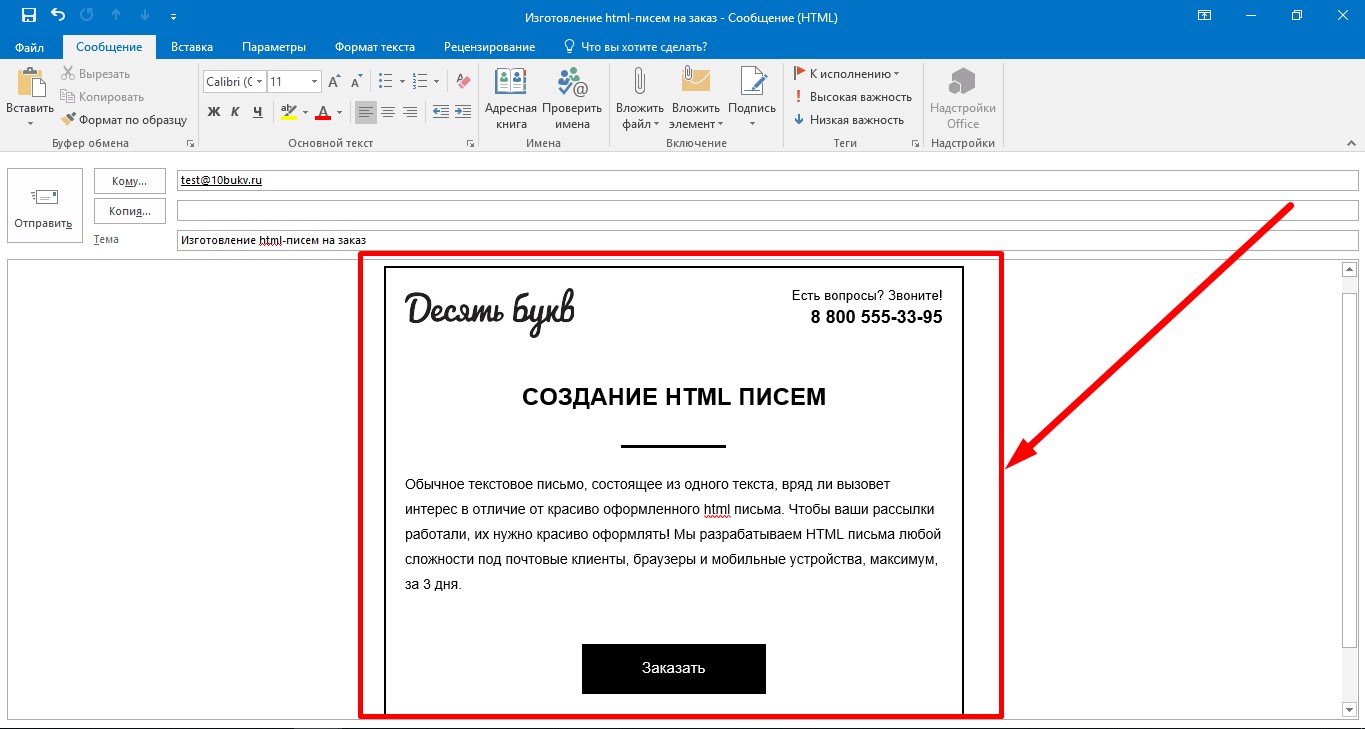Apply a numbered list
This screenshot has width=1365, height=729.
click(x=419, y=82)
